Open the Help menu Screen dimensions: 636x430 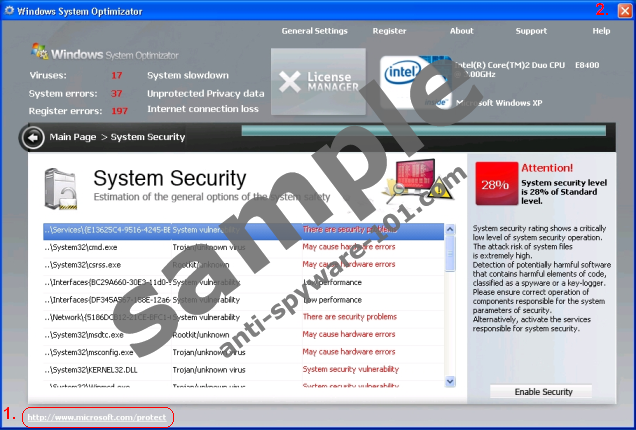[x=600, y=31]
